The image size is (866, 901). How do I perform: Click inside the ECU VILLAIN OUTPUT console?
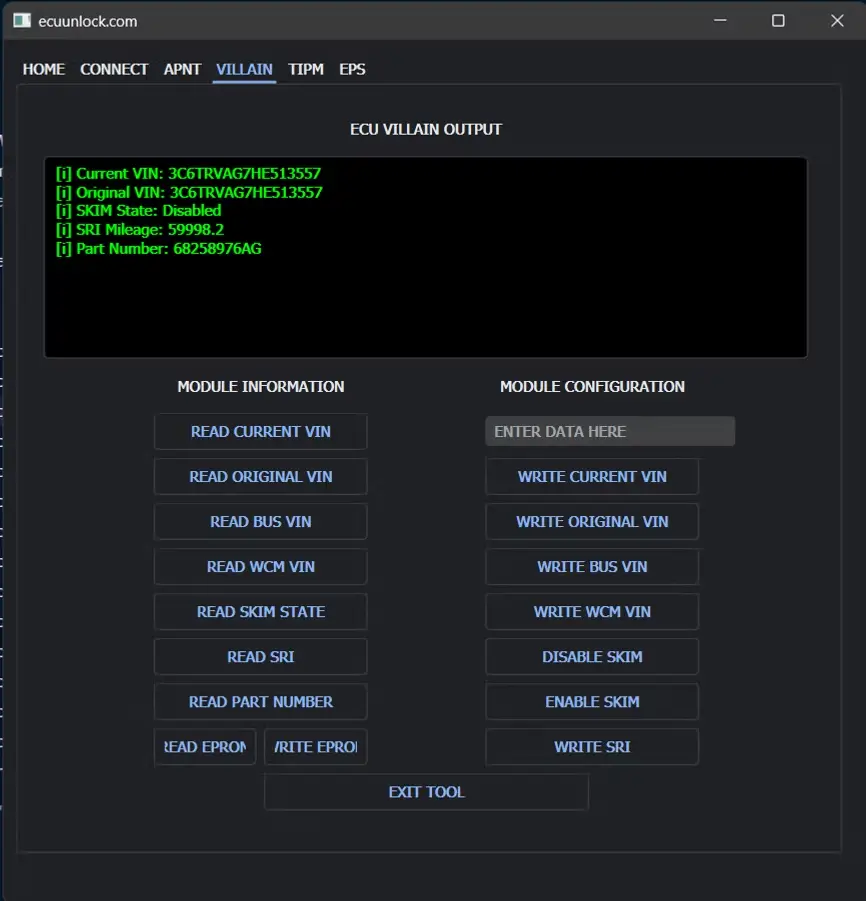pos(425,300)
